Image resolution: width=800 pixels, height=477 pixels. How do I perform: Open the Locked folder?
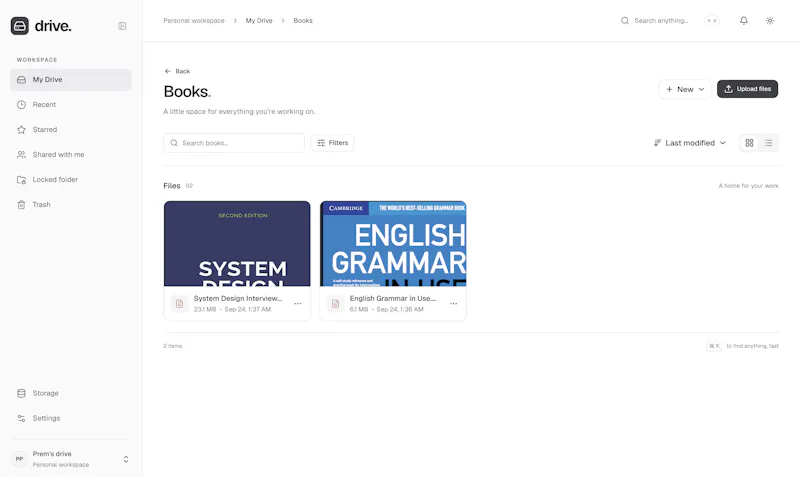(x=71, y=180)
